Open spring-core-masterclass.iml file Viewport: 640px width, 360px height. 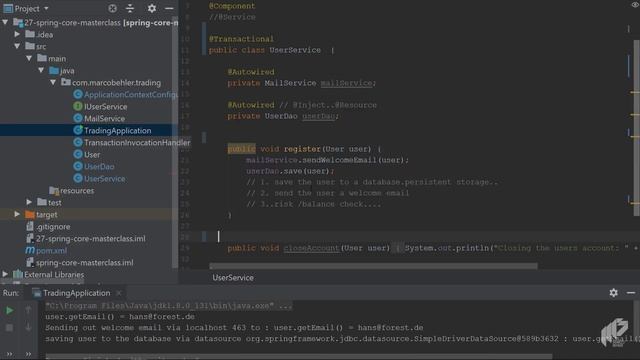(84, 262)
